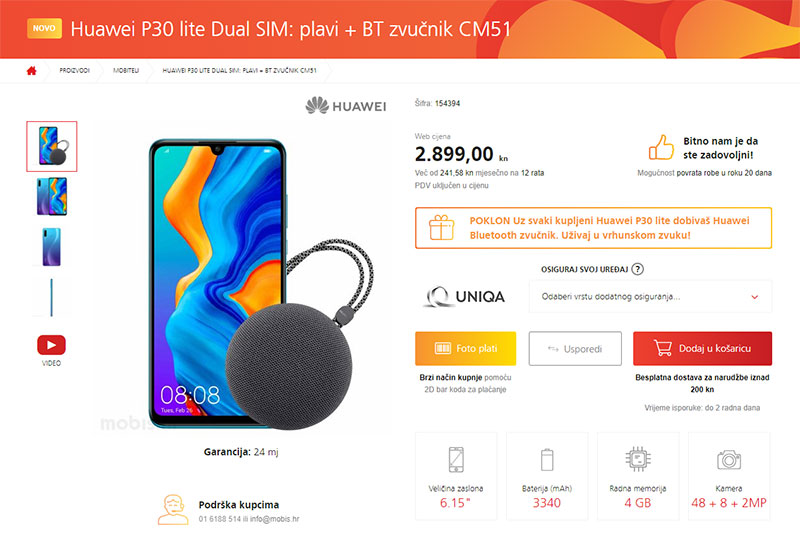This screenshot has width=800, height=533.
Task: Open the additional insurance type dropdown
Action: pos(650,297)
